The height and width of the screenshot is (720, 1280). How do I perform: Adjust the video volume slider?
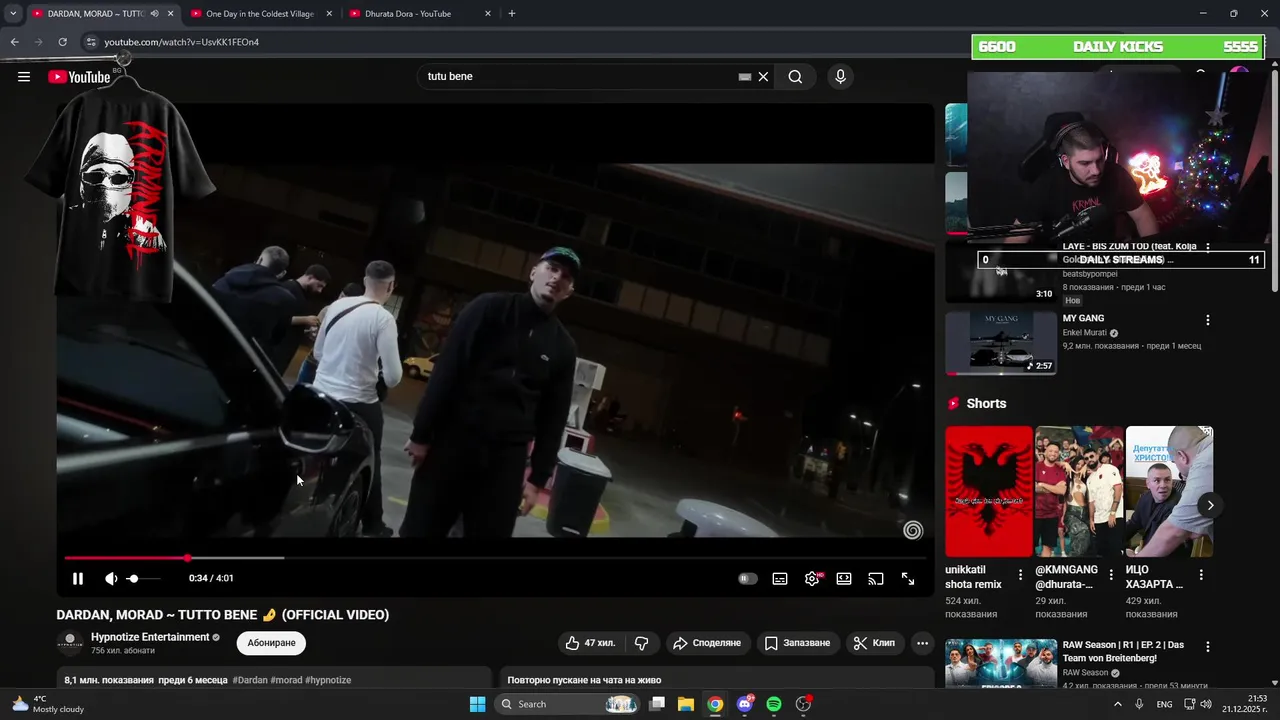[144, 579]
